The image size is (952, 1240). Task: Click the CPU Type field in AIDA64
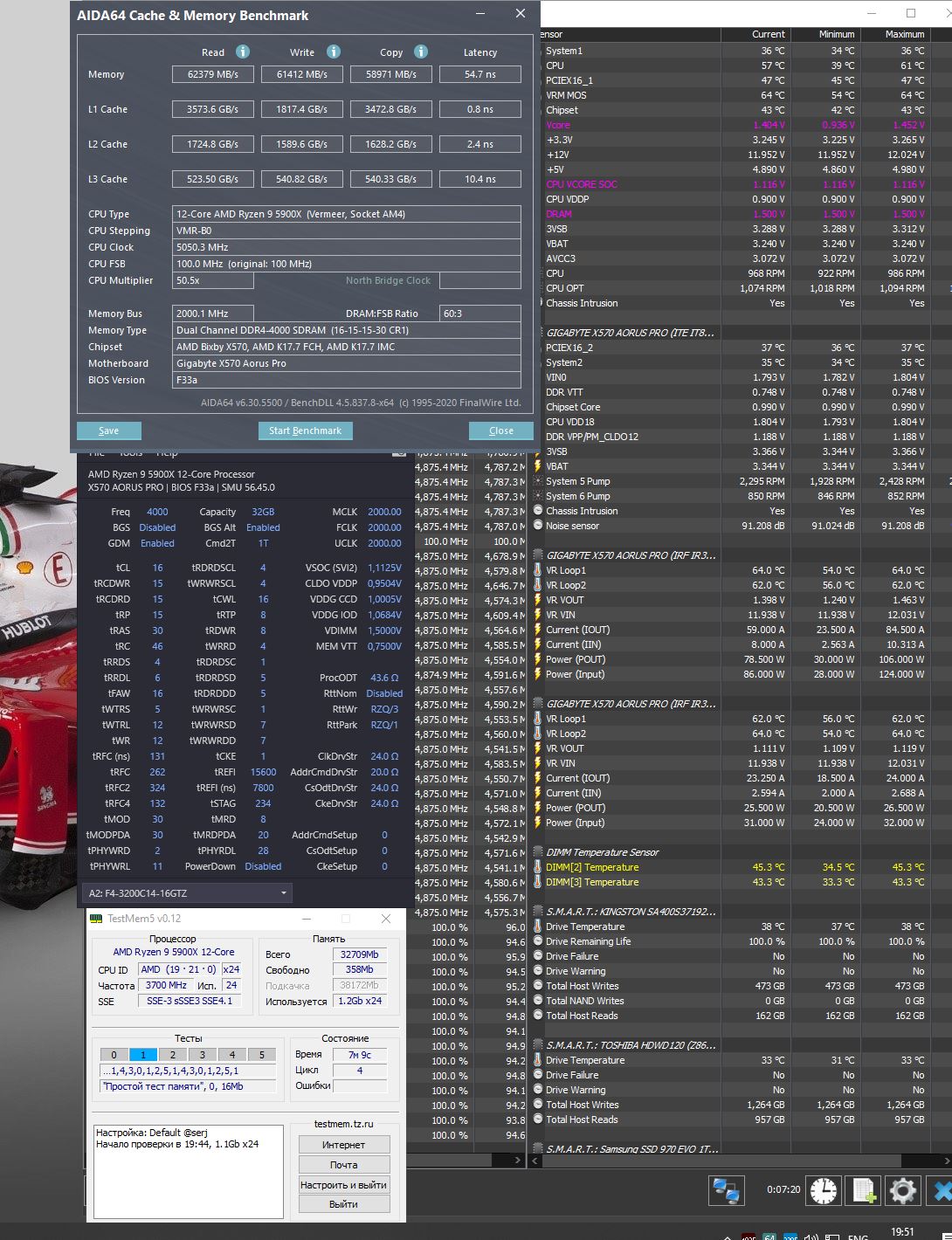click(x=347, y=214)
